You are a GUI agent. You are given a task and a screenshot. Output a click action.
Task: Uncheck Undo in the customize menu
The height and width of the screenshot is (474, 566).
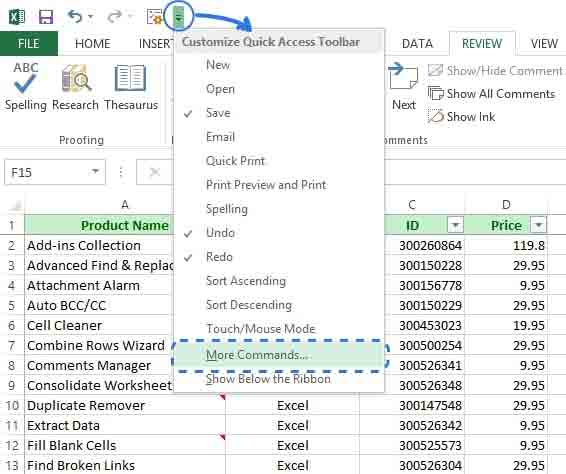(220, 233)
